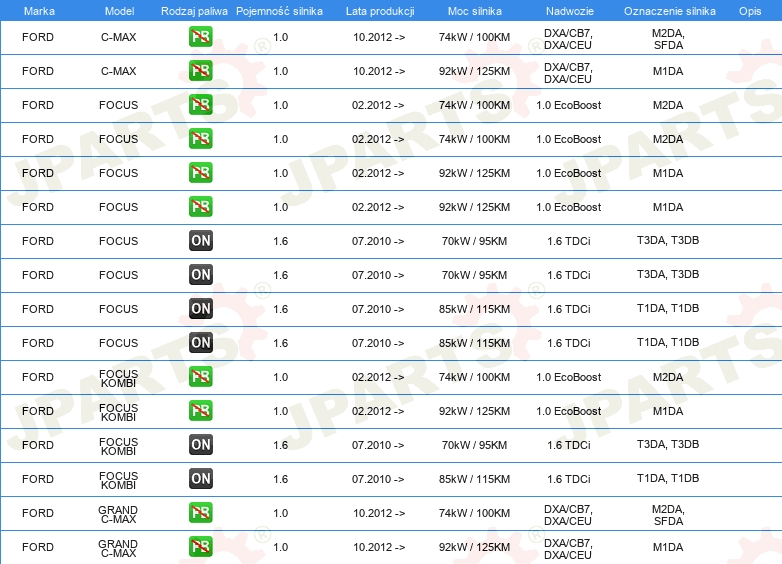Click the petrol icon in the FOCUS KOMBI 92kW row

pyautogui.click(x=200, y=411)
